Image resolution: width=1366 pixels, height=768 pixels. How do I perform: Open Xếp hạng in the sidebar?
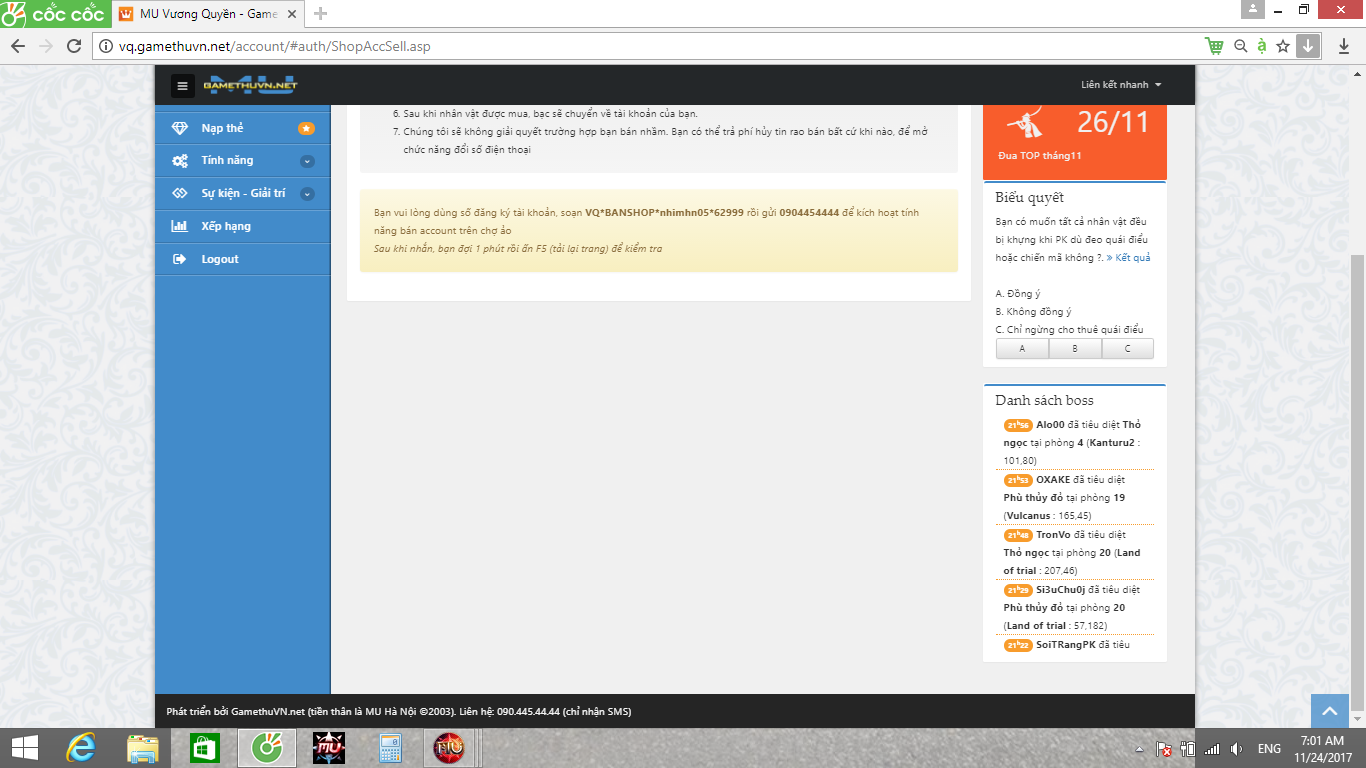[x=226, y=226]
